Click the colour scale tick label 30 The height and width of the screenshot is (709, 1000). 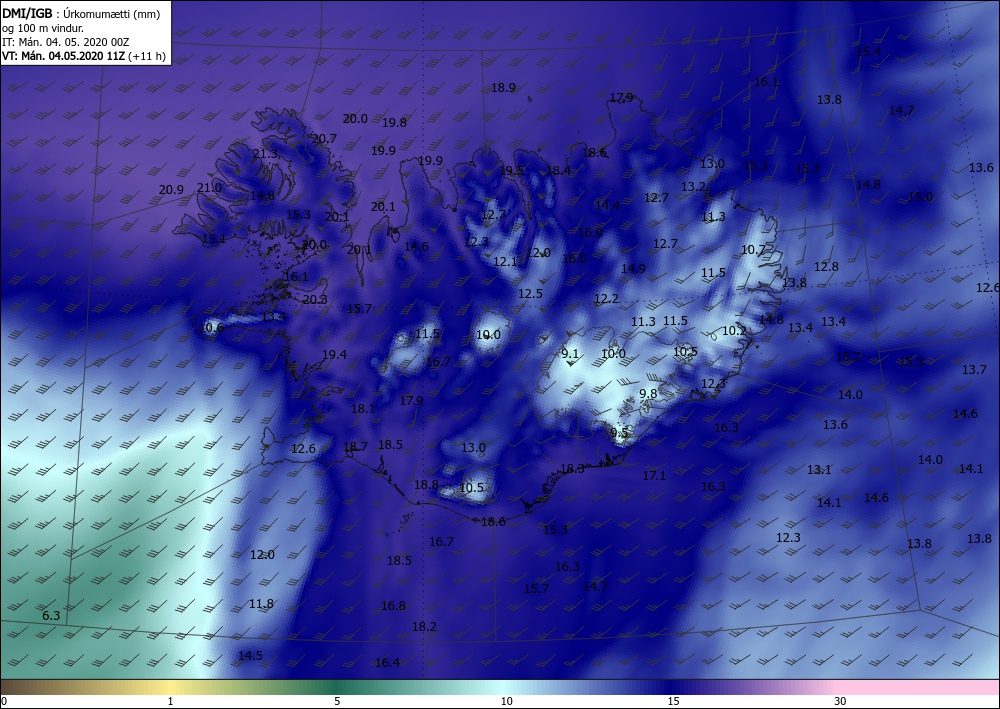(840, 702)
